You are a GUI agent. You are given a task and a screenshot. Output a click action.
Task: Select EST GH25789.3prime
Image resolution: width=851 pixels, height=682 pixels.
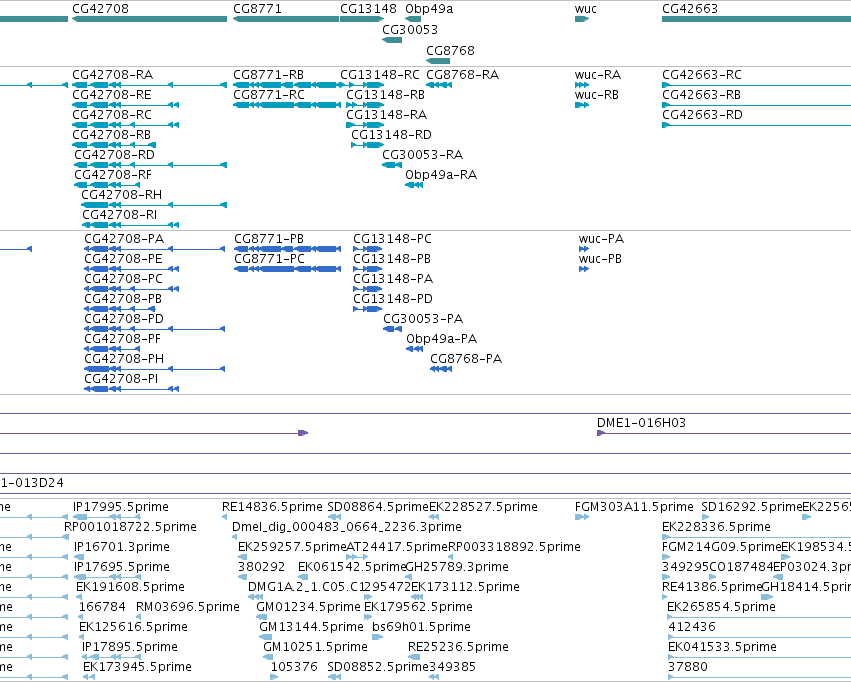pyautogui.click(x=457, y=568)
